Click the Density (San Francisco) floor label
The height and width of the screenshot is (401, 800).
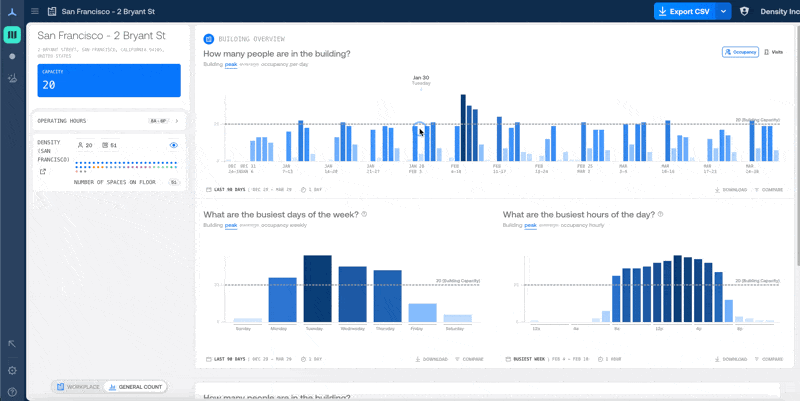(53, 151)
